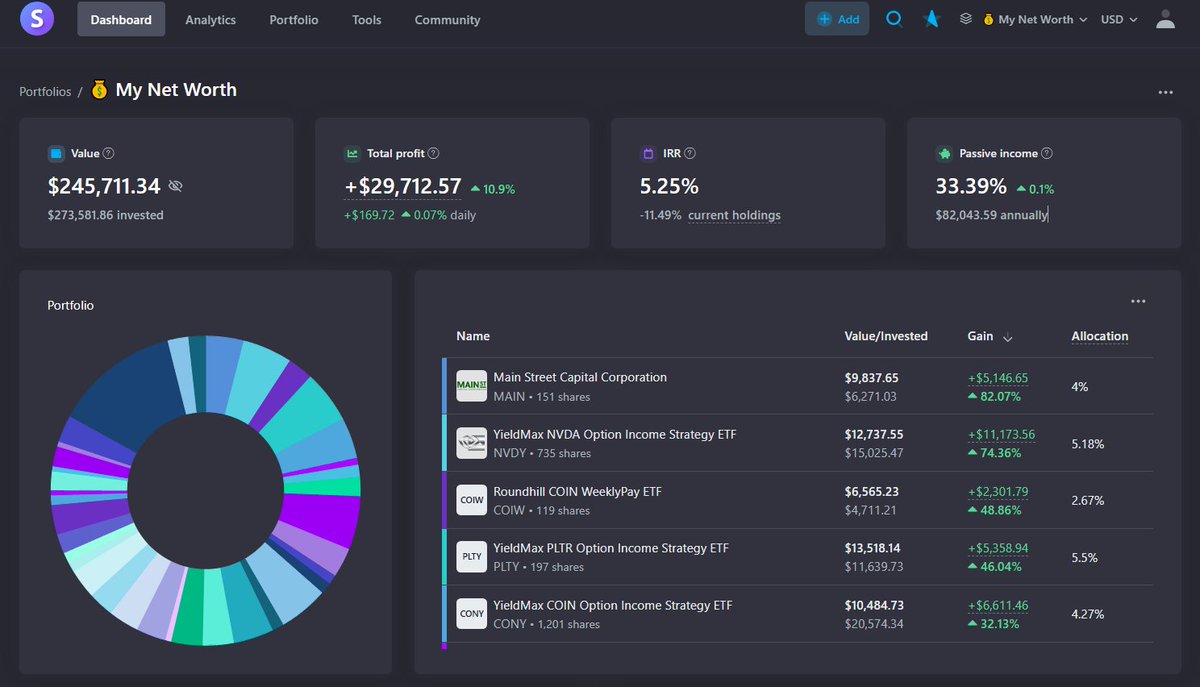Screen dimensions: 1200x687
Task: Click the green piggy bank Passive income icon
Action: pos(944,154)
